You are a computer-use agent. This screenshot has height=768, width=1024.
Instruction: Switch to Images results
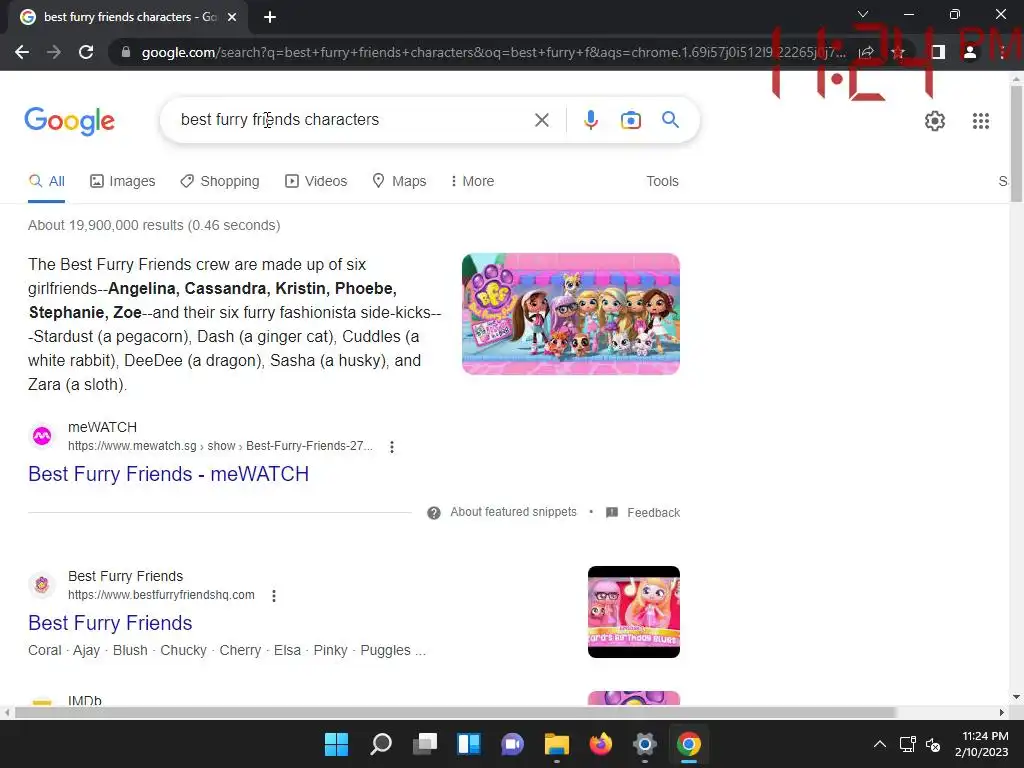click(x=122, y=182)
